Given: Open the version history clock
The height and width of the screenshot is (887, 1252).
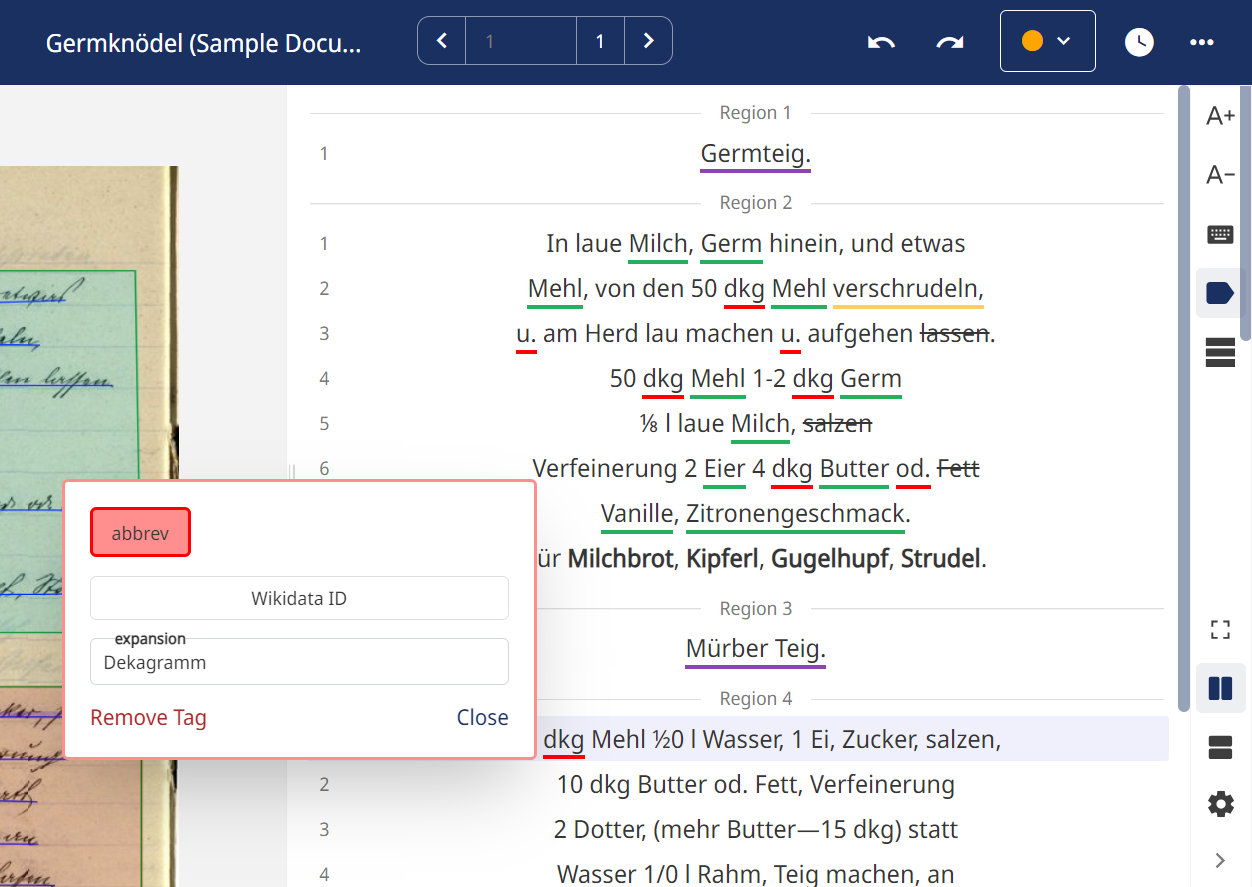Looking at the screenshot, I should [1139, 42].
